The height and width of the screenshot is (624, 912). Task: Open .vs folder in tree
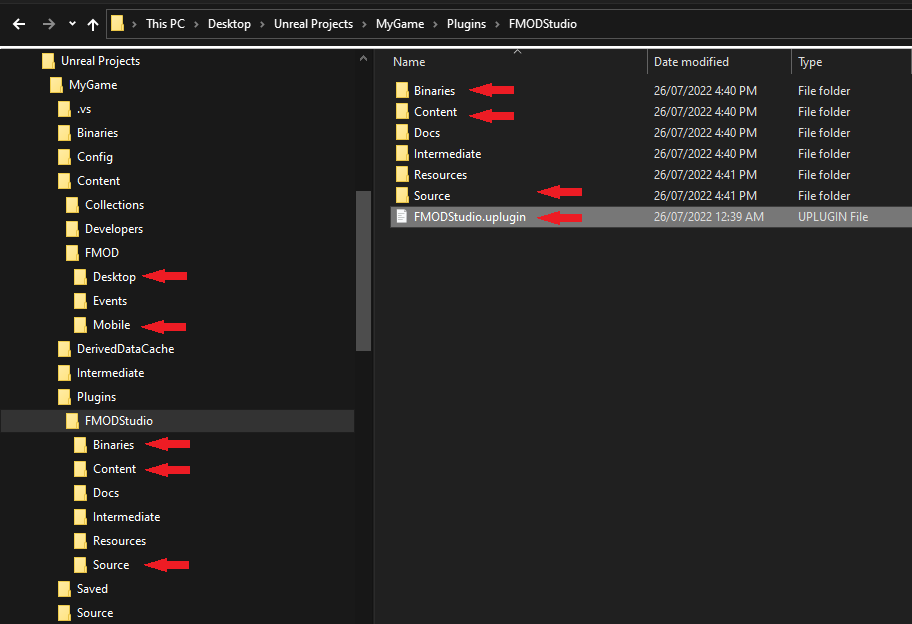pyautogui.click(x=84, y=109)
